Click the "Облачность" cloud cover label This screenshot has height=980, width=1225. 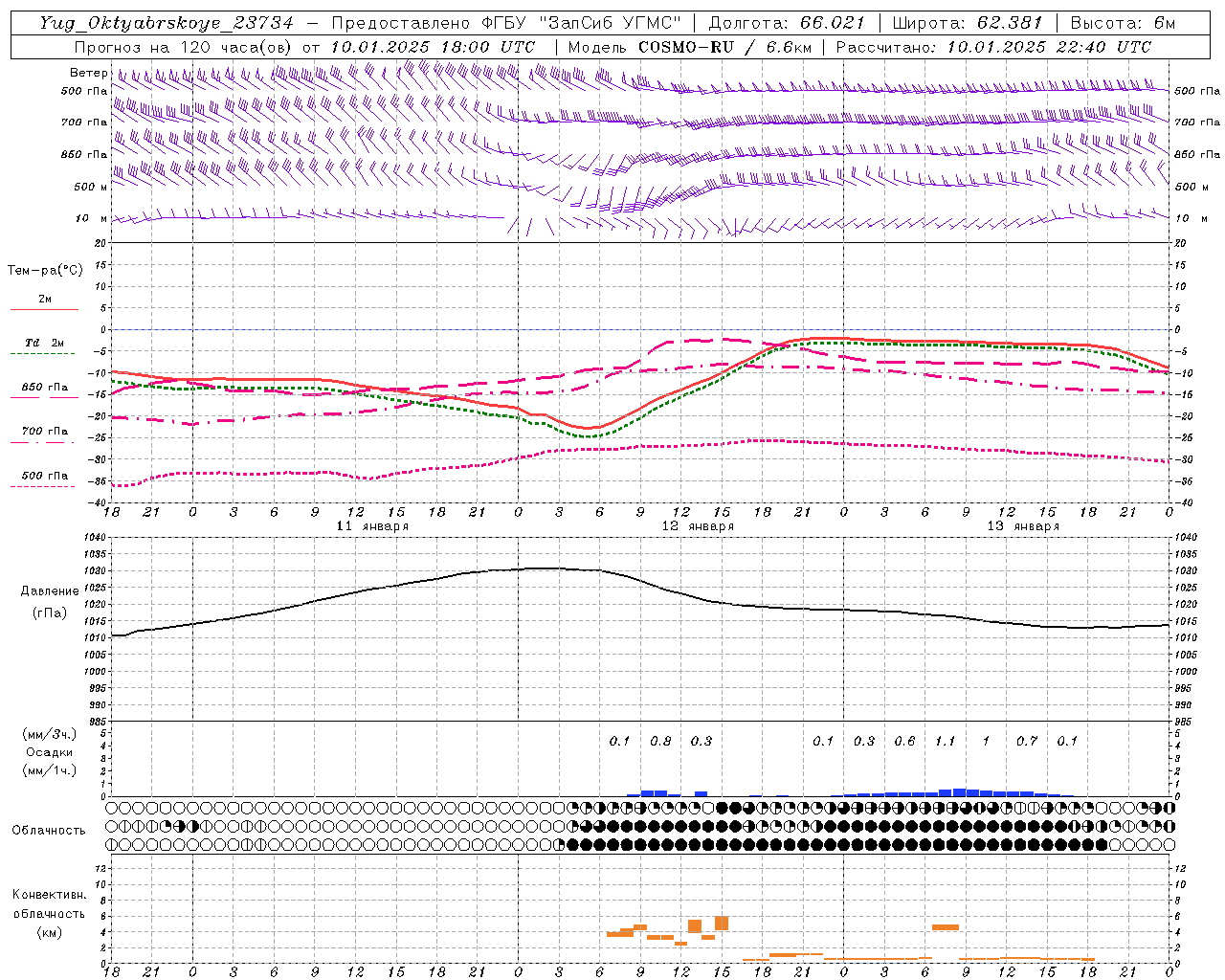point(49,831)
